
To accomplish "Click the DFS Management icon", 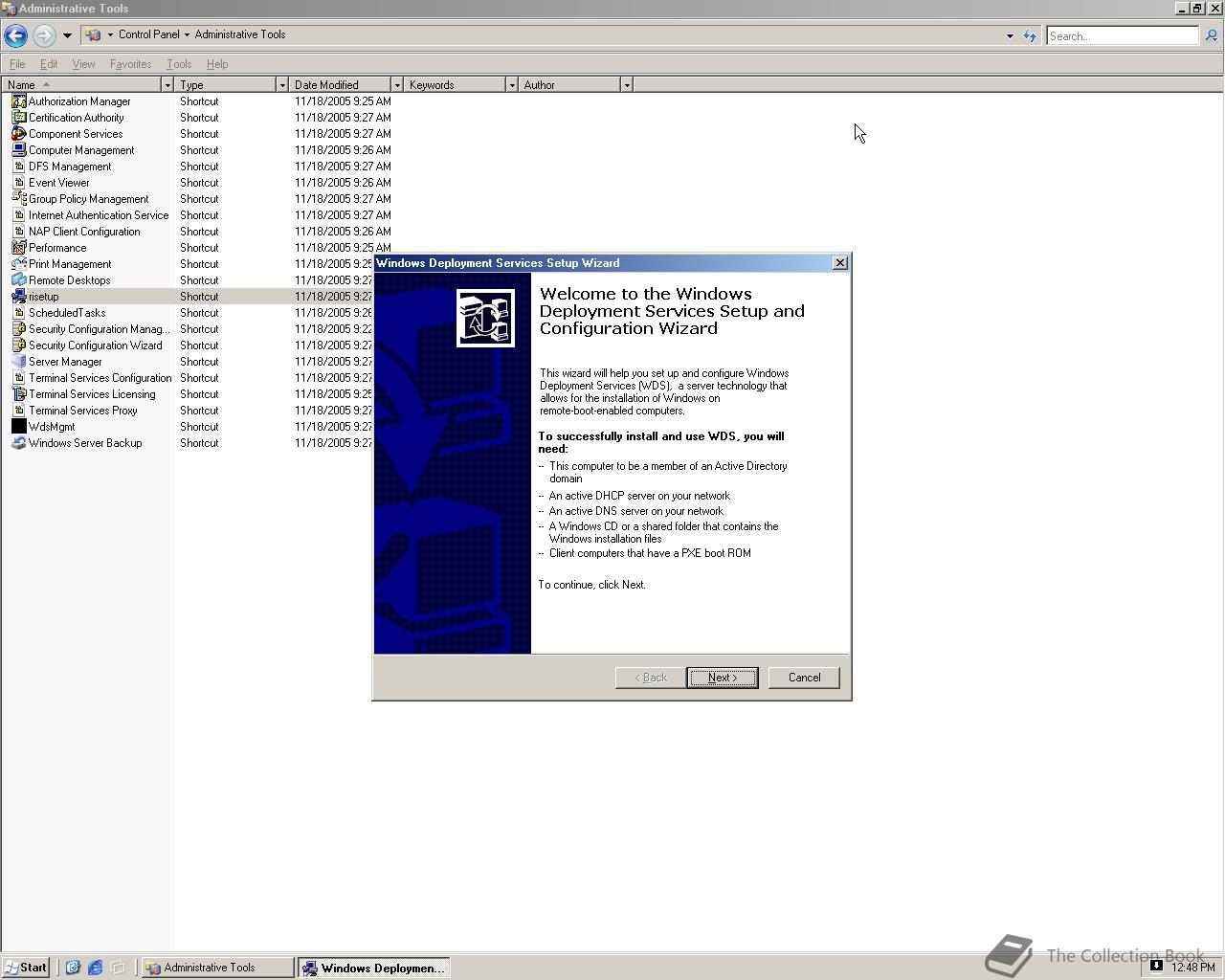I will tap(18, 167).
